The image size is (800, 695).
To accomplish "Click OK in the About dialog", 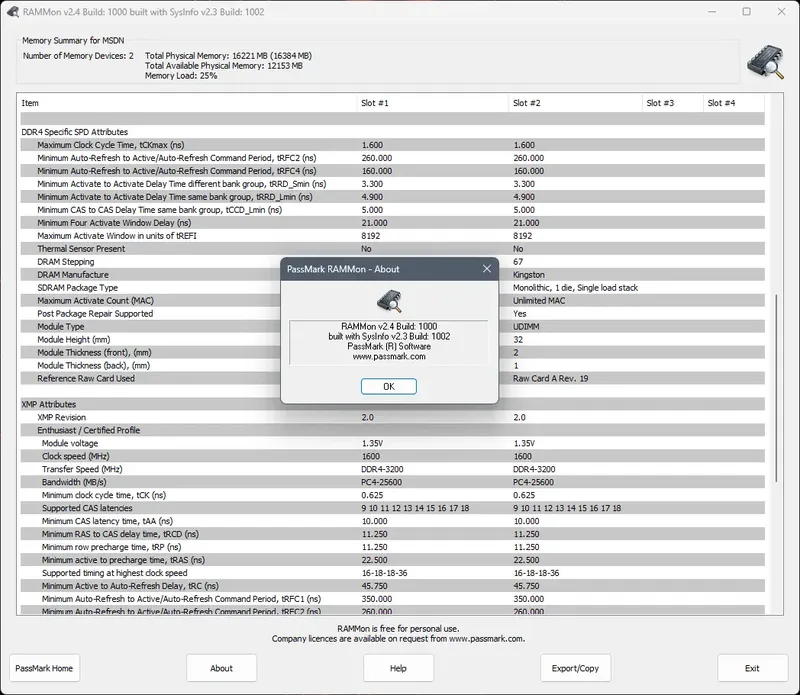I will coord(388,386).
